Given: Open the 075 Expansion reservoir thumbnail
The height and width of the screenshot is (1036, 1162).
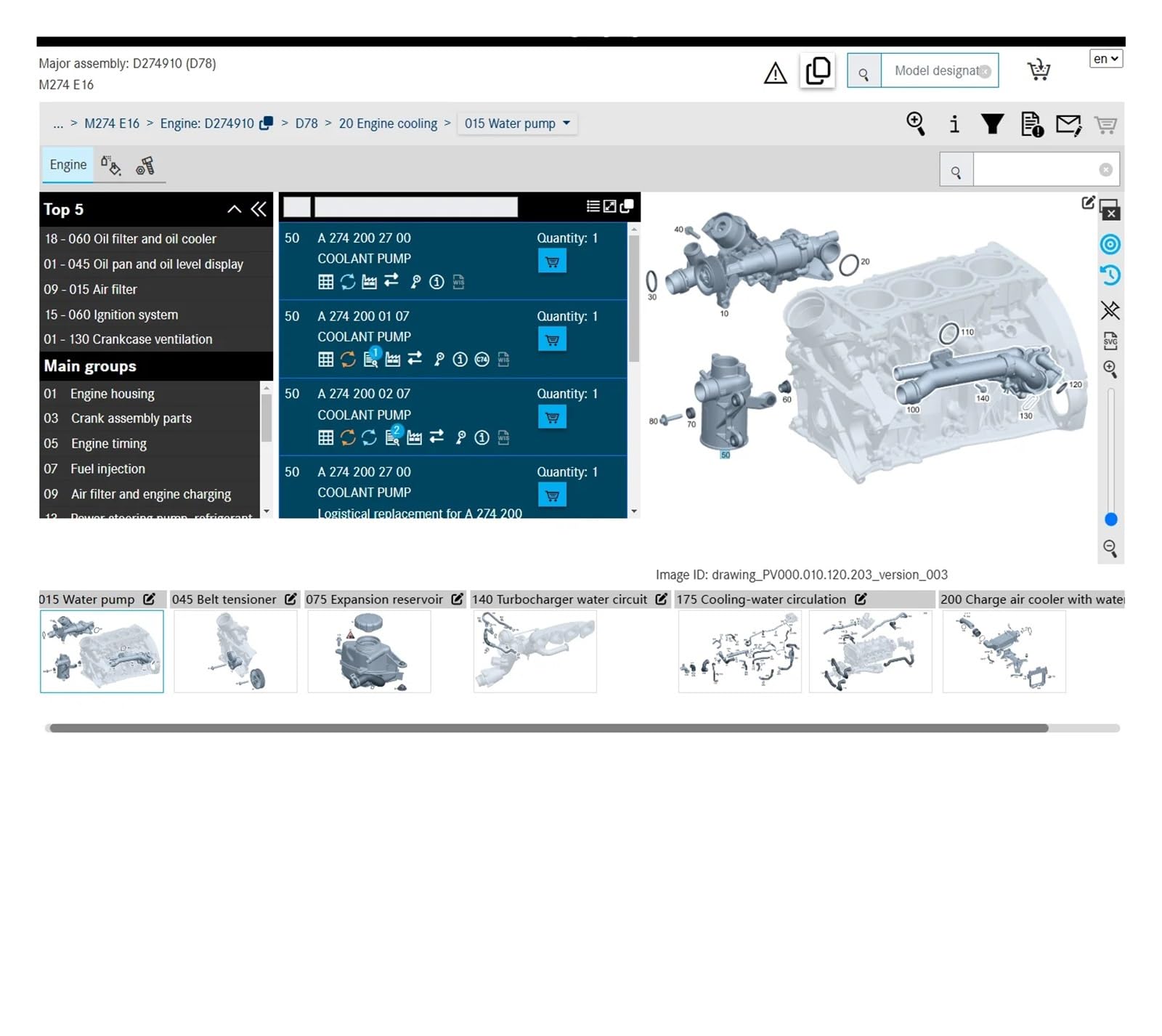Looking at the screenshot, I should coord(369,652).
